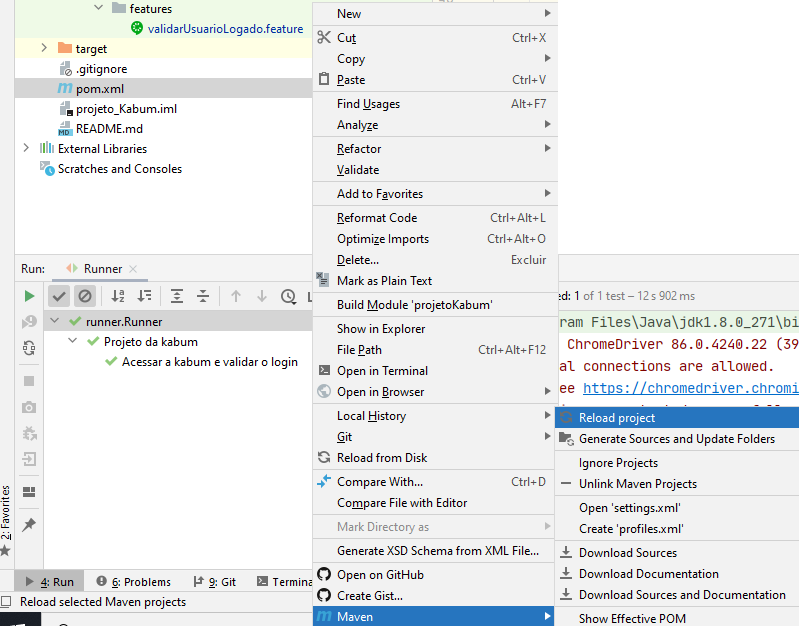The height and width of the screenshot is (626, 799).
Task: Choose Create Gist...
Action: coord(434,595)
